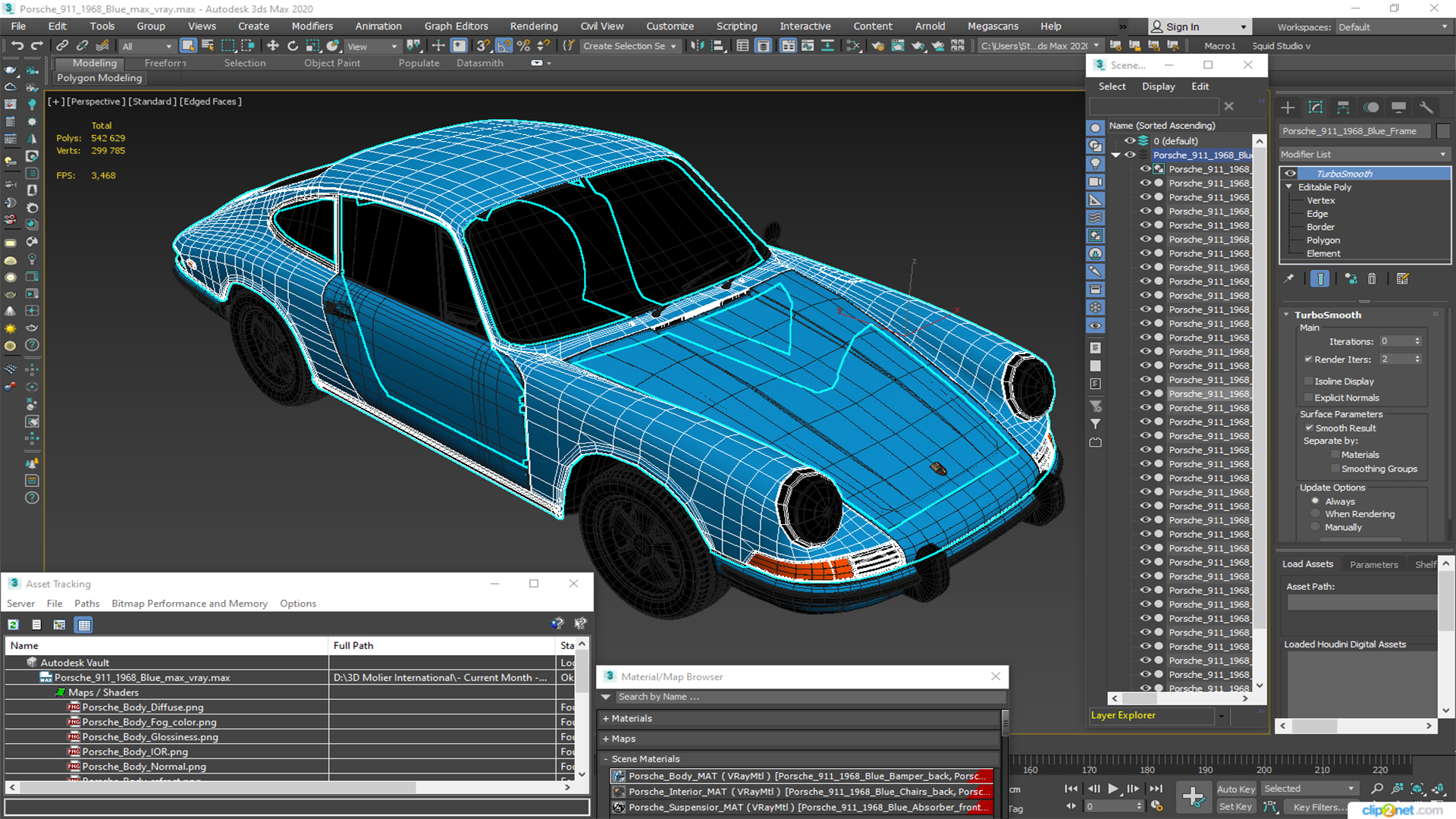Toggle Show End Result icon in modifier stack
1456x819 pixels.
click(x=1320, y=279)
